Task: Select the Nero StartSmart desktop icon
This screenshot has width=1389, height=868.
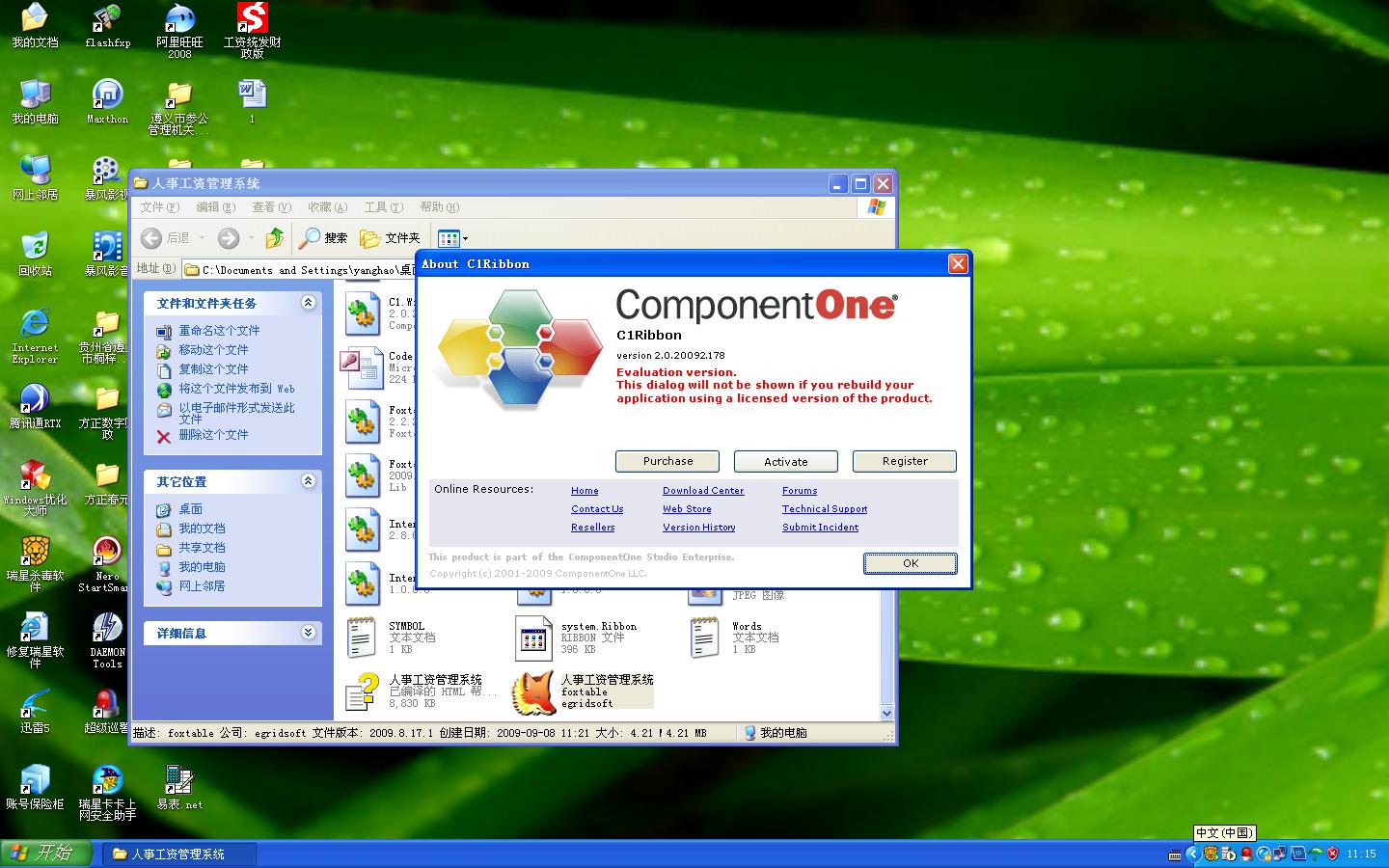Action: point(105,564)
